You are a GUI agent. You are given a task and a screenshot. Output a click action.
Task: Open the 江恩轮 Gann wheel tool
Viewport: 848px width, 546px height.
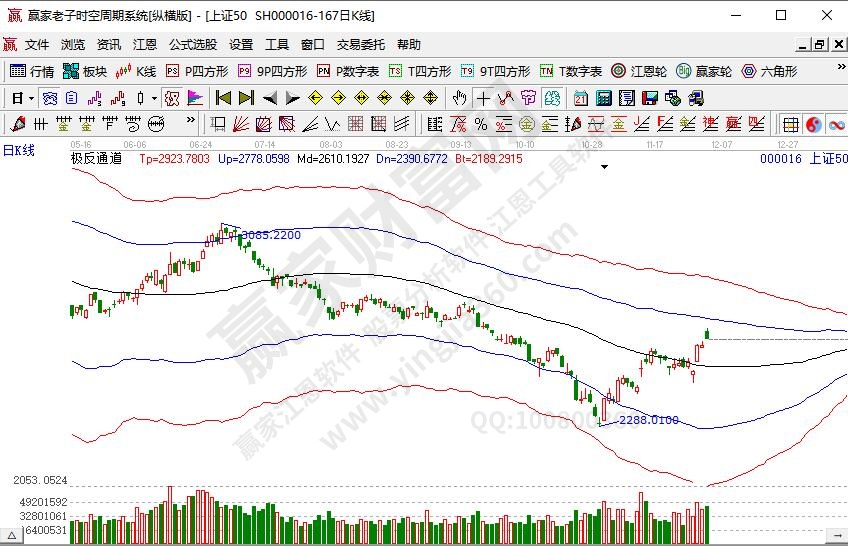(x=640, y=71)
